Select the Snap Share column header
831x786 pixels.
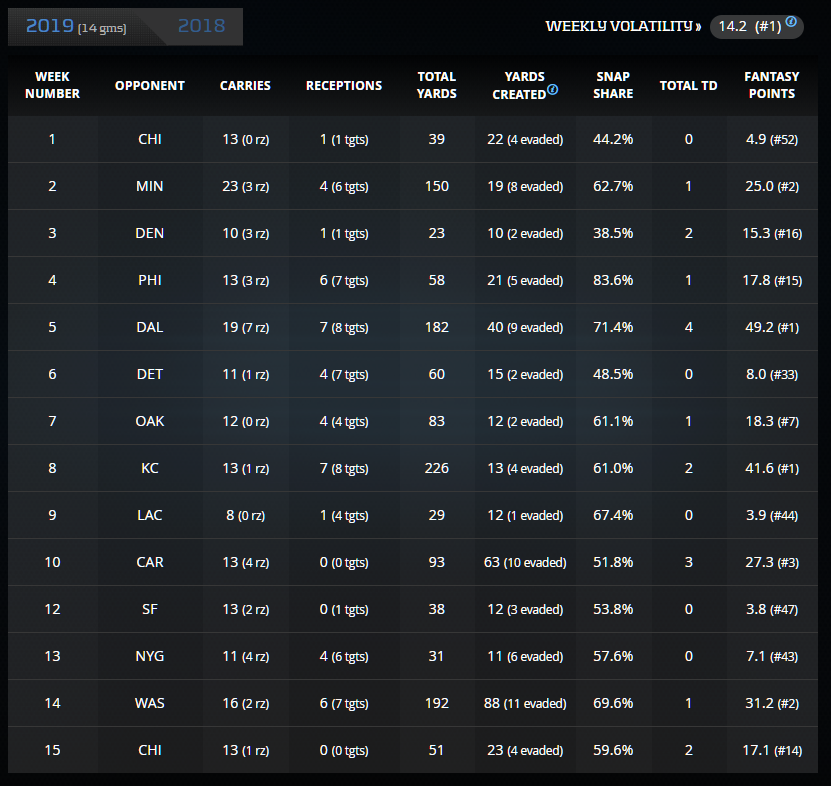[x=613, y=85]
